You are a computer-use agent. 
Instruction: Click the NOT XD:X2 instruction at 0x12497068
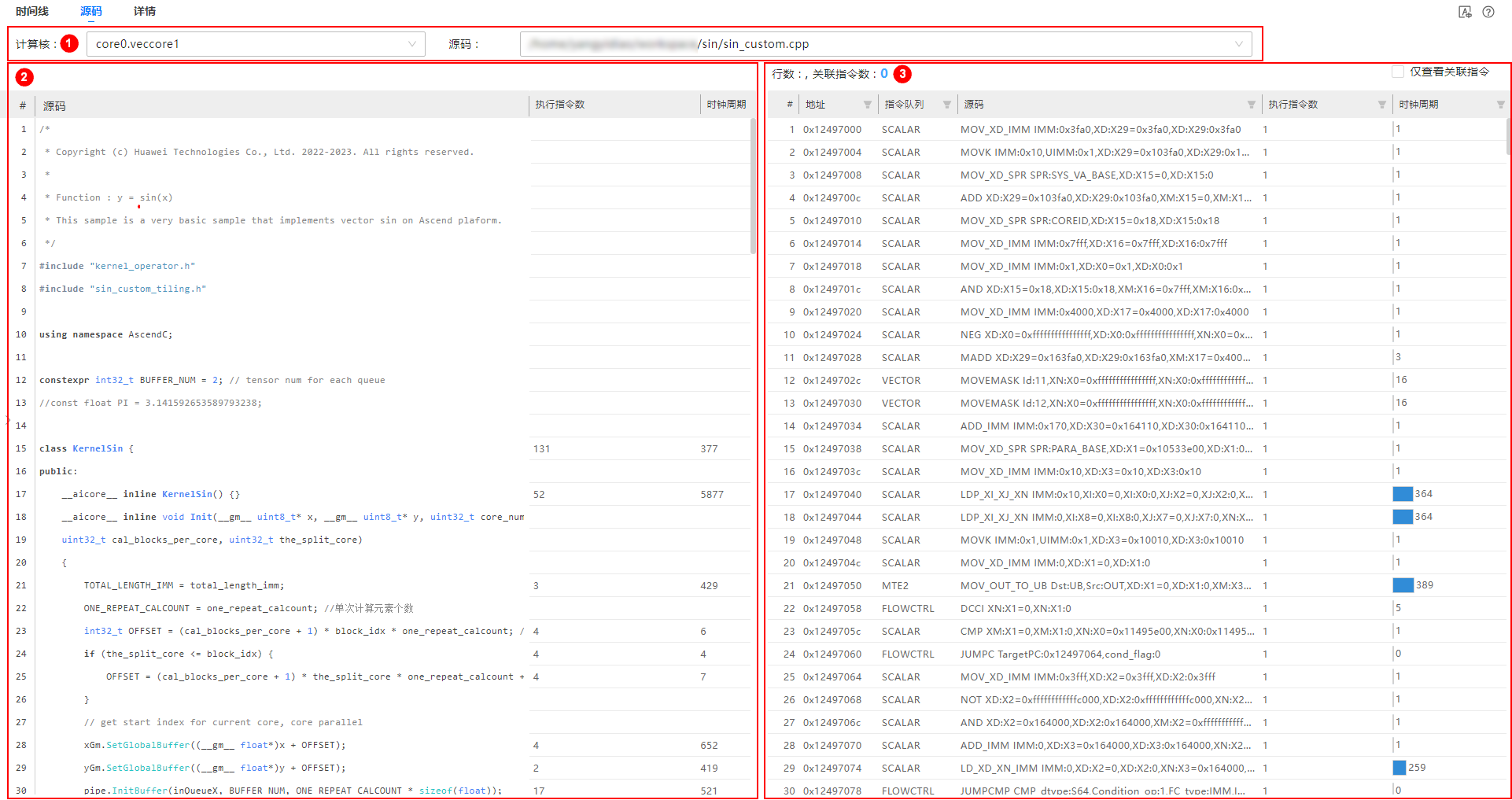tap(1106, 699)
